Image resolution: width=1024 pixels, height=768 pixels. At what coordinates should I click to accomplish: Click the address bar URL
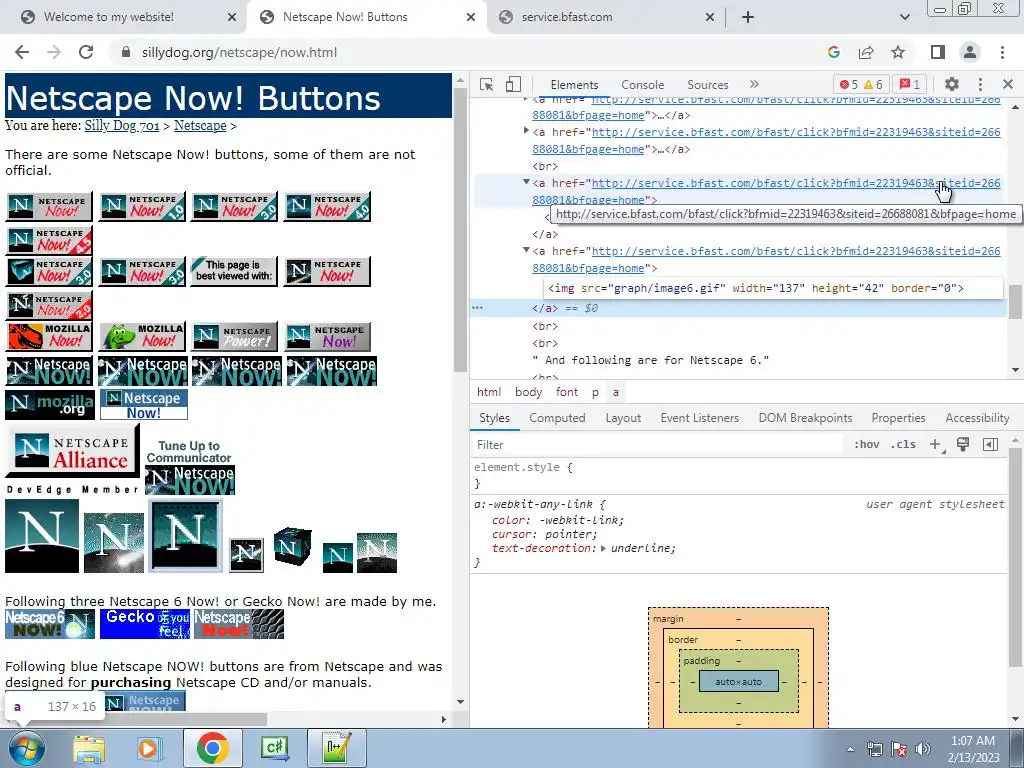pyautogui.click(x=239, y=52)
